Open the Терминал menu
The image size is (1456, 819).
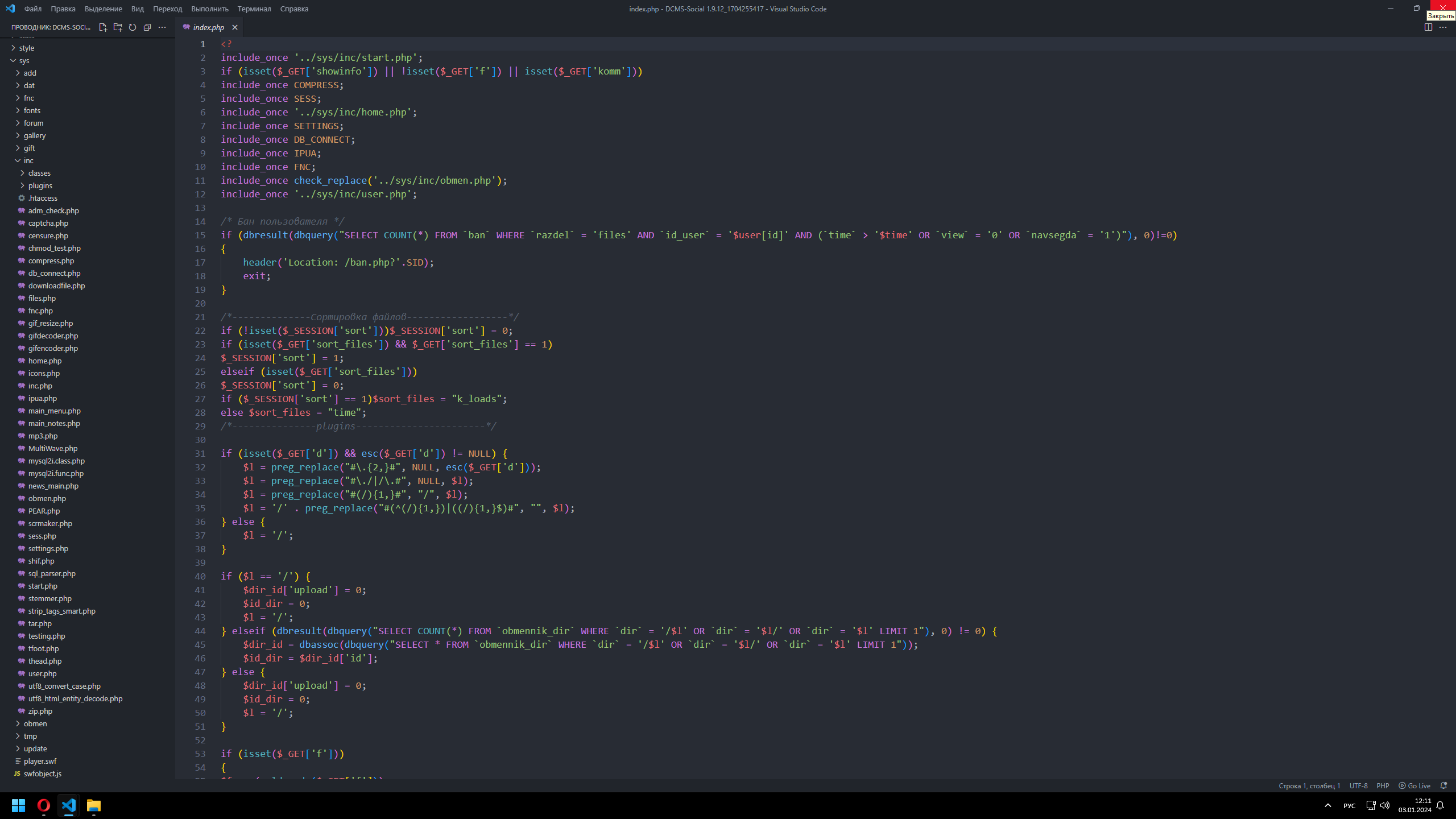pos(254,9)
